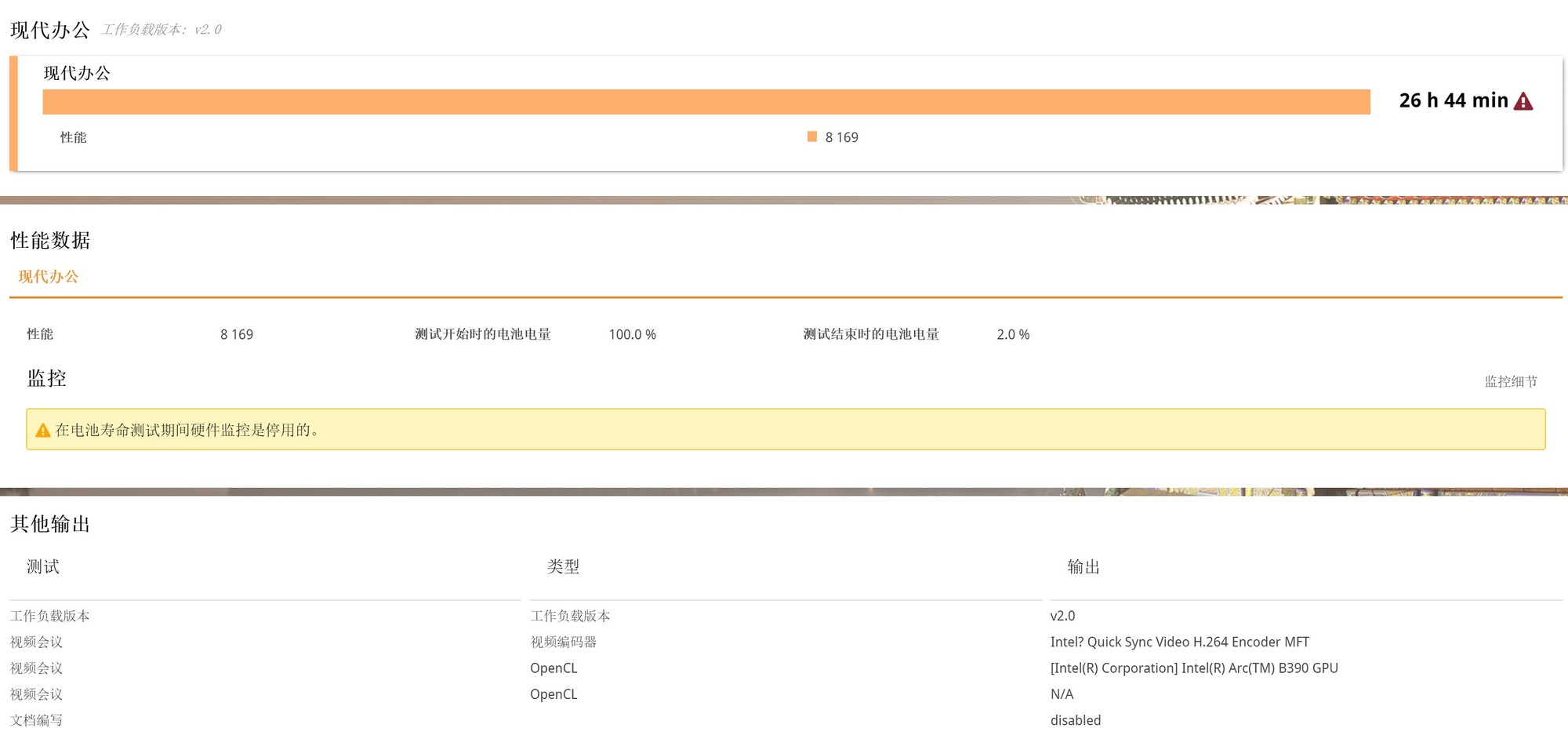Click the 测试开始时的电池电量 label
This screenshot has width=1568, height=735.
(483, 334)
